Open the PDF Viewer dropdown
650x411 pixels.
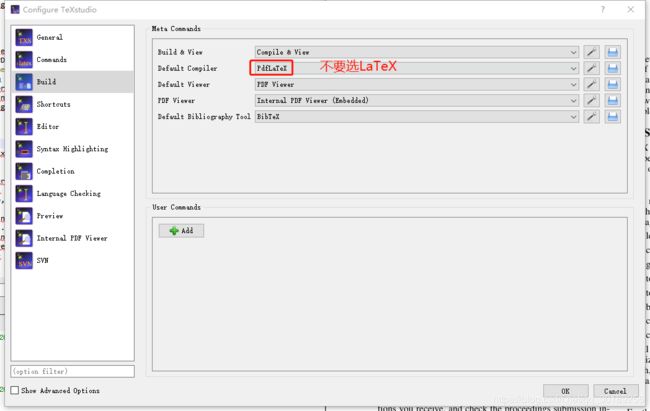[417, 101]
